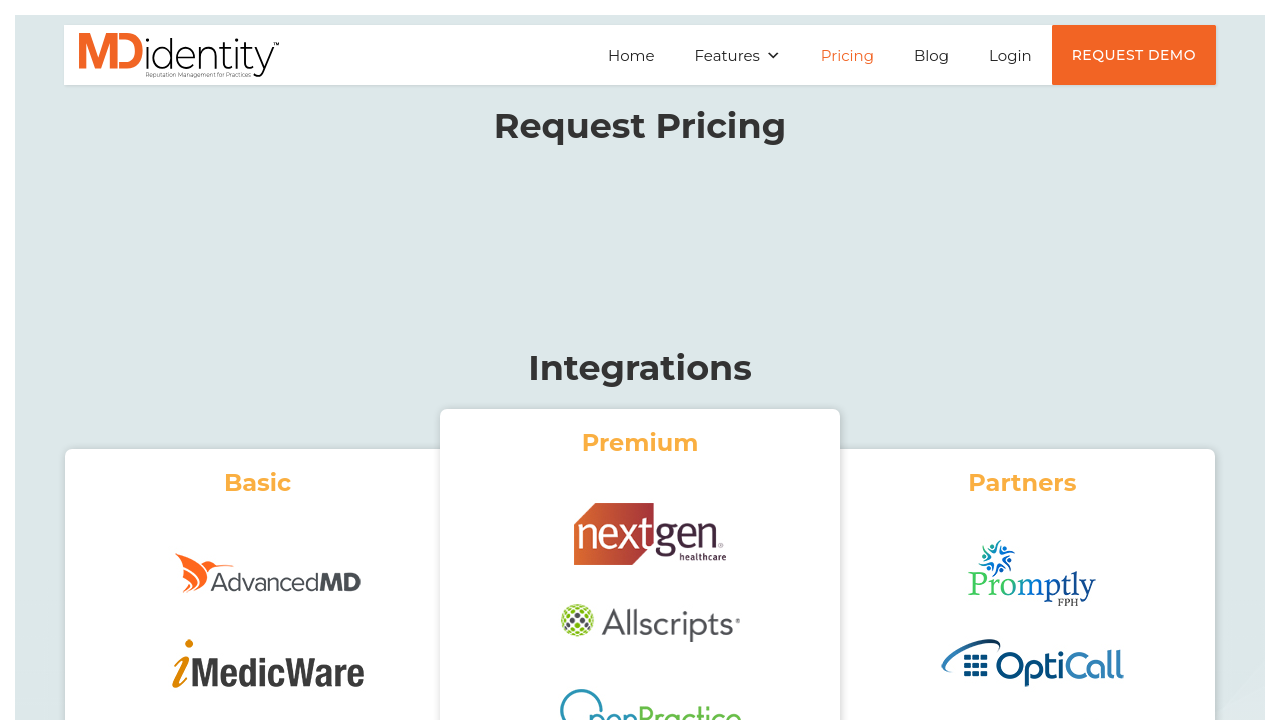Click the iMedicWare logo
Image resolution: width=1280 pixels, height=720 pixels.
[x=268, y=665]
